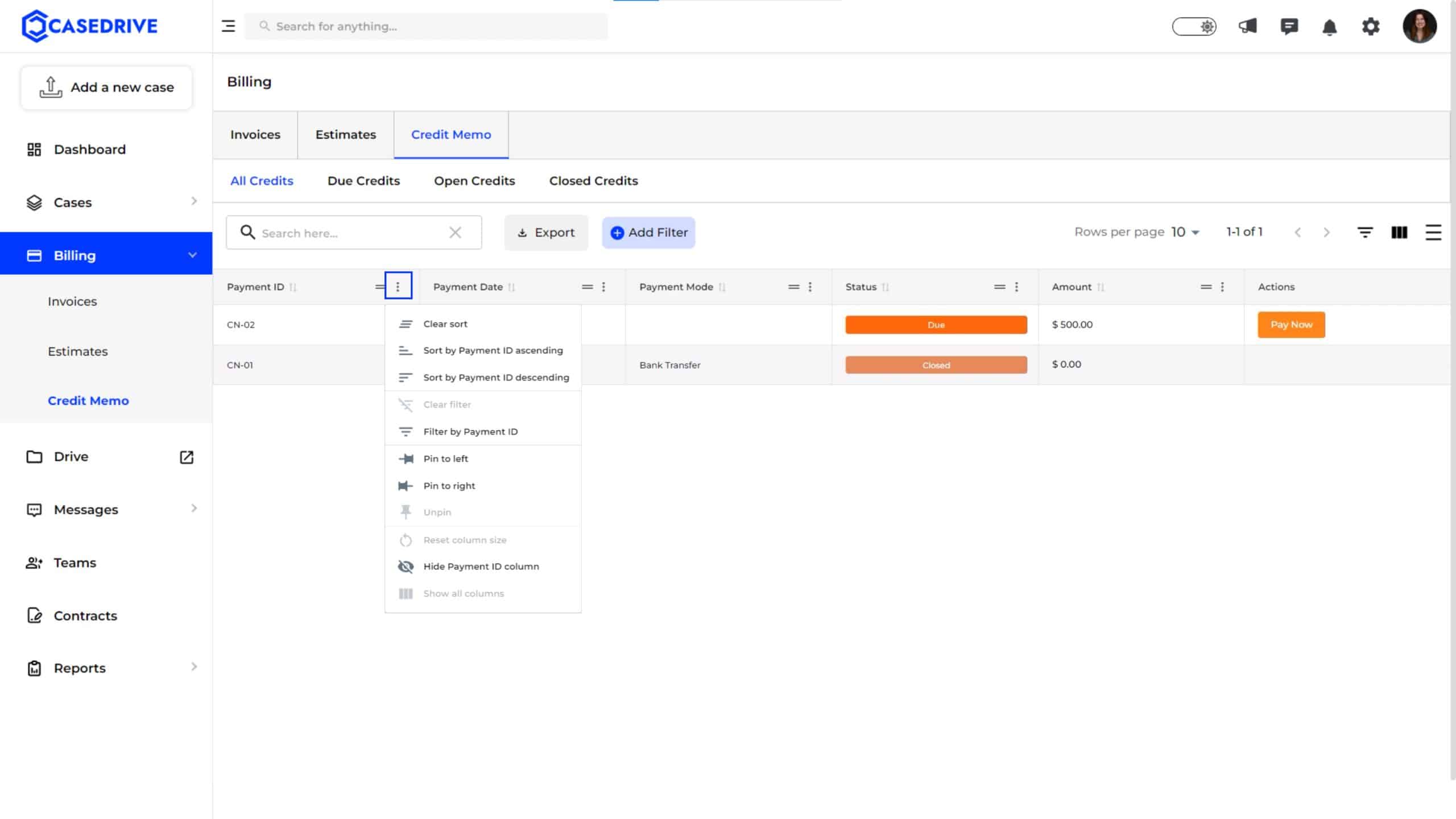1456x819 pixels.
Task: Choose Filter by Payment ID
Action: (483, 432)
